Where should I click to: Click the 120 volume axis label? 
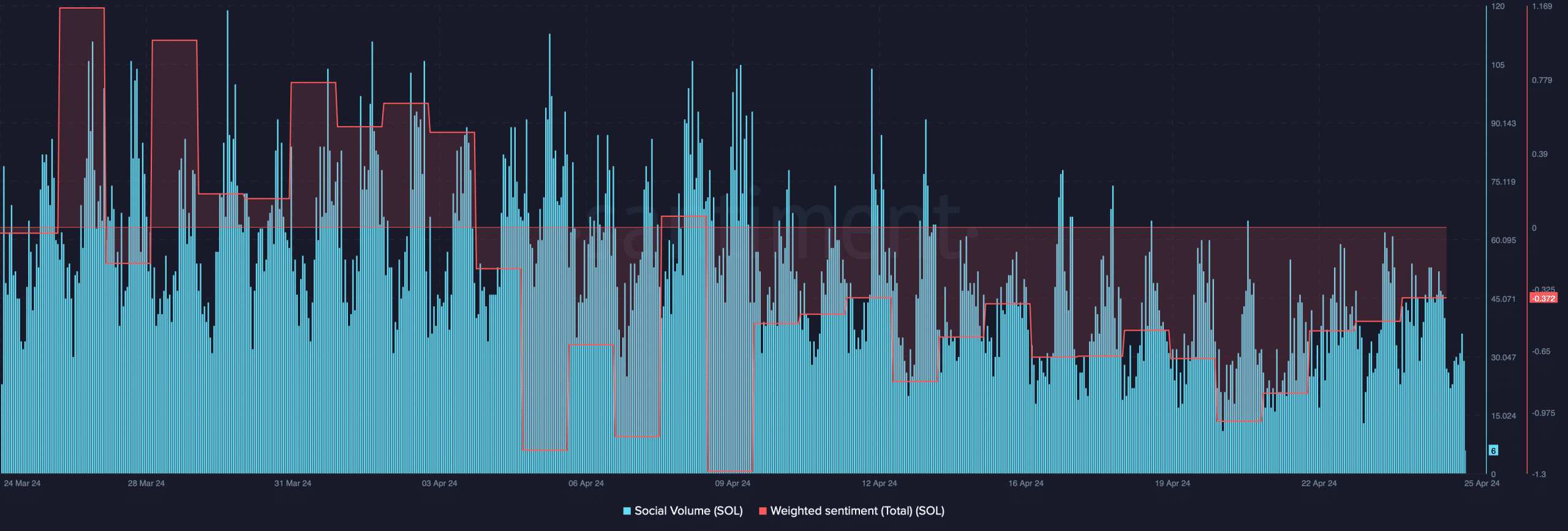(1498, 6)
